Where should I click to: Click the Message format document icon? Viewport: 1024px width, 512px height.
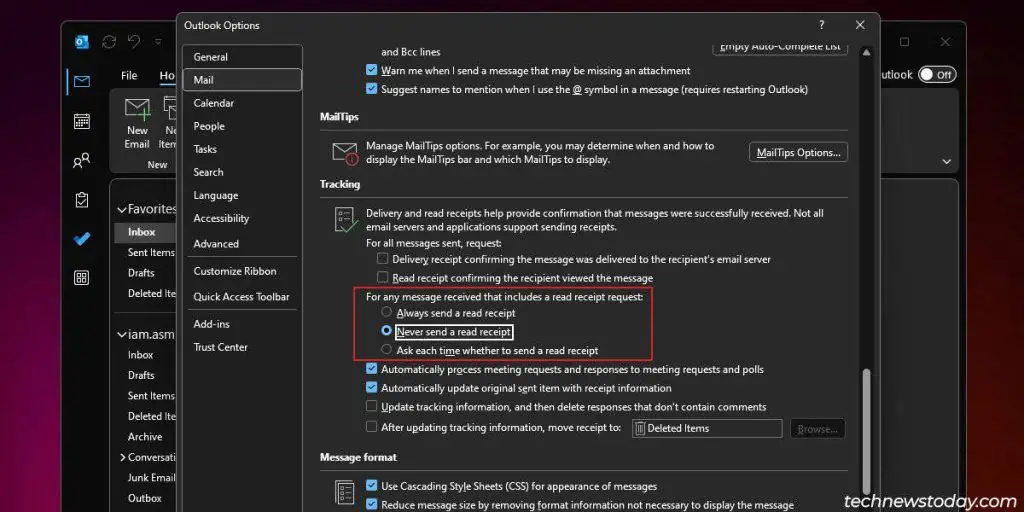(344, 494)
